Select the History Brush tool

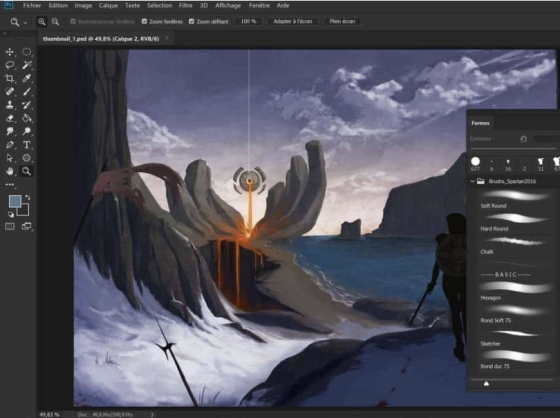(x=26, y=105)
